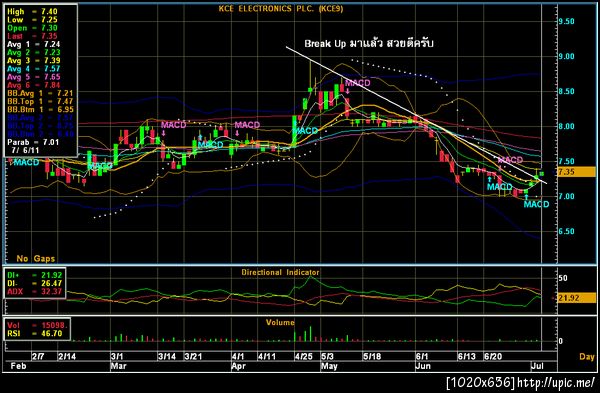Click the Feb month label

click(18, 366)
